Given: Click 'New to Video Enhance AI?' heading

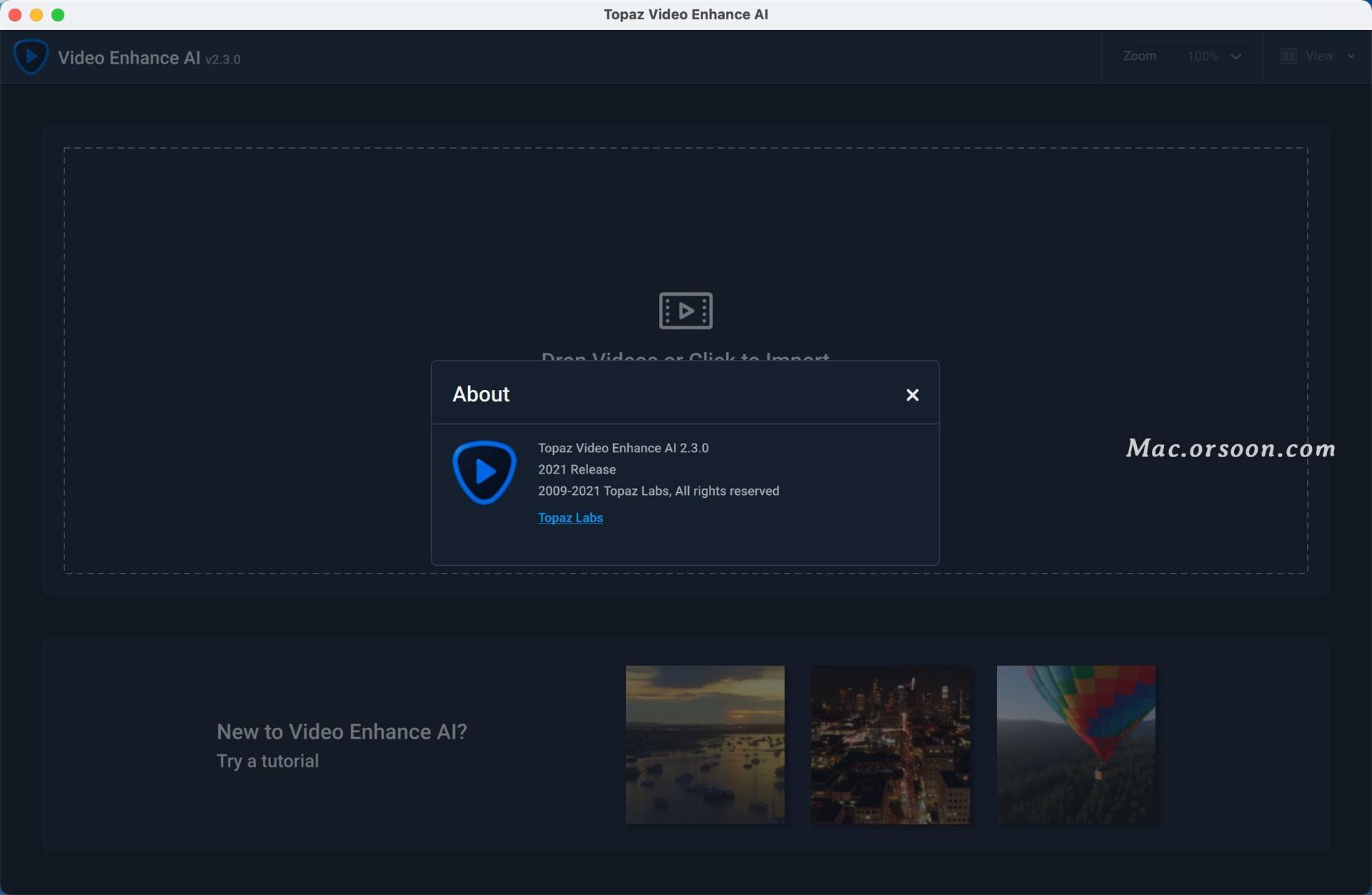Looking at the screenshot, I should [x=342, y=731].
